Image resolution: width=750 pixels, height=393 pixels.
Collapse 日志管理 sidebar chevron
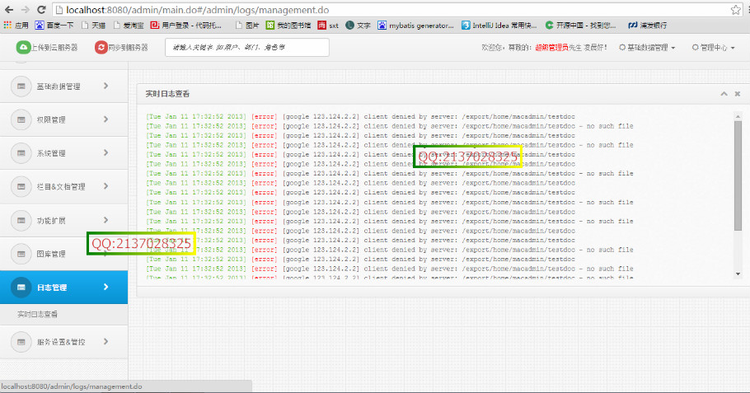106,287
